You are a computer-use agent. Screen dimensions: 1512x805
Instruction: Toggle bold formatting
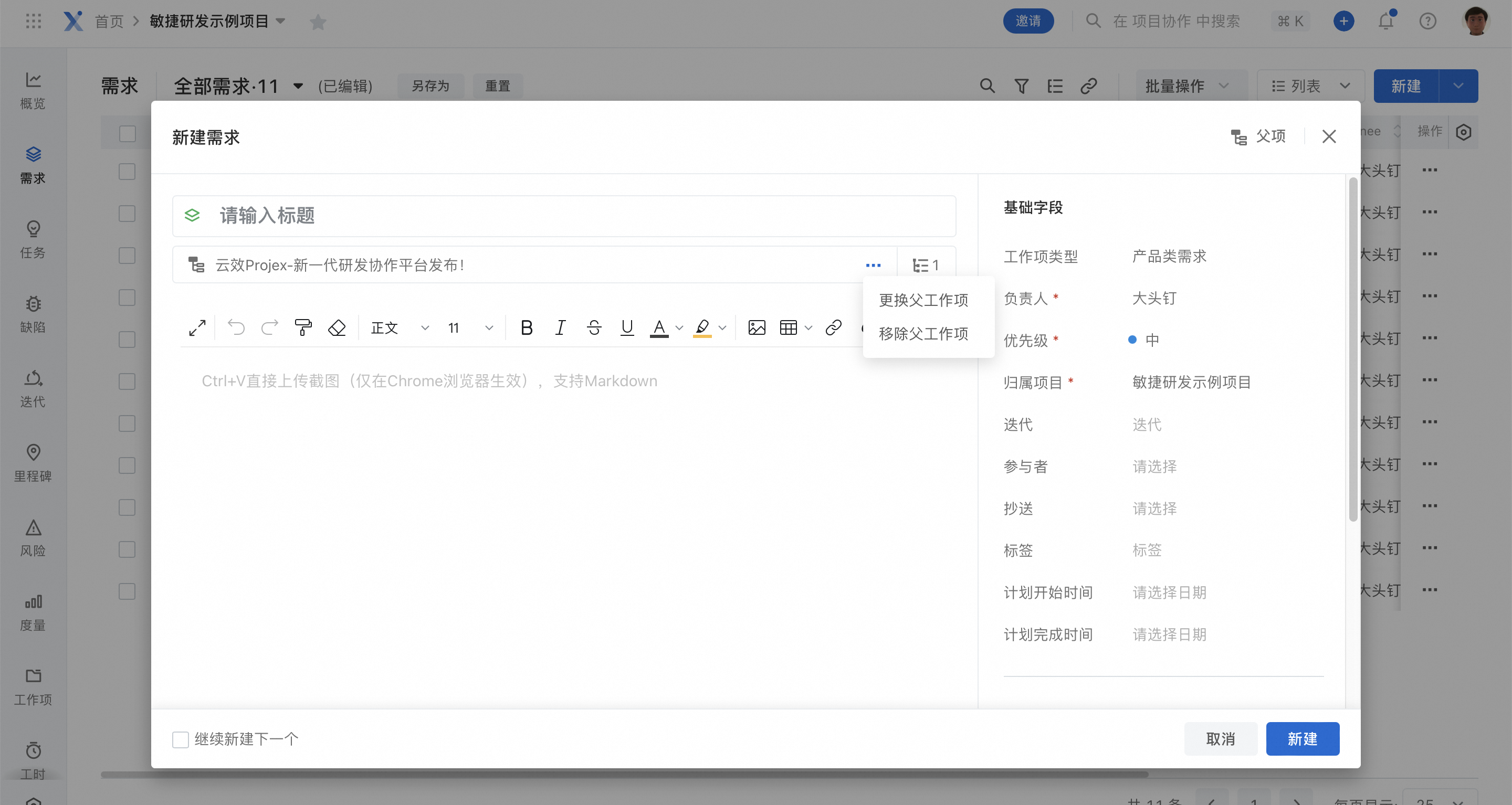click(x=527, y=327)
